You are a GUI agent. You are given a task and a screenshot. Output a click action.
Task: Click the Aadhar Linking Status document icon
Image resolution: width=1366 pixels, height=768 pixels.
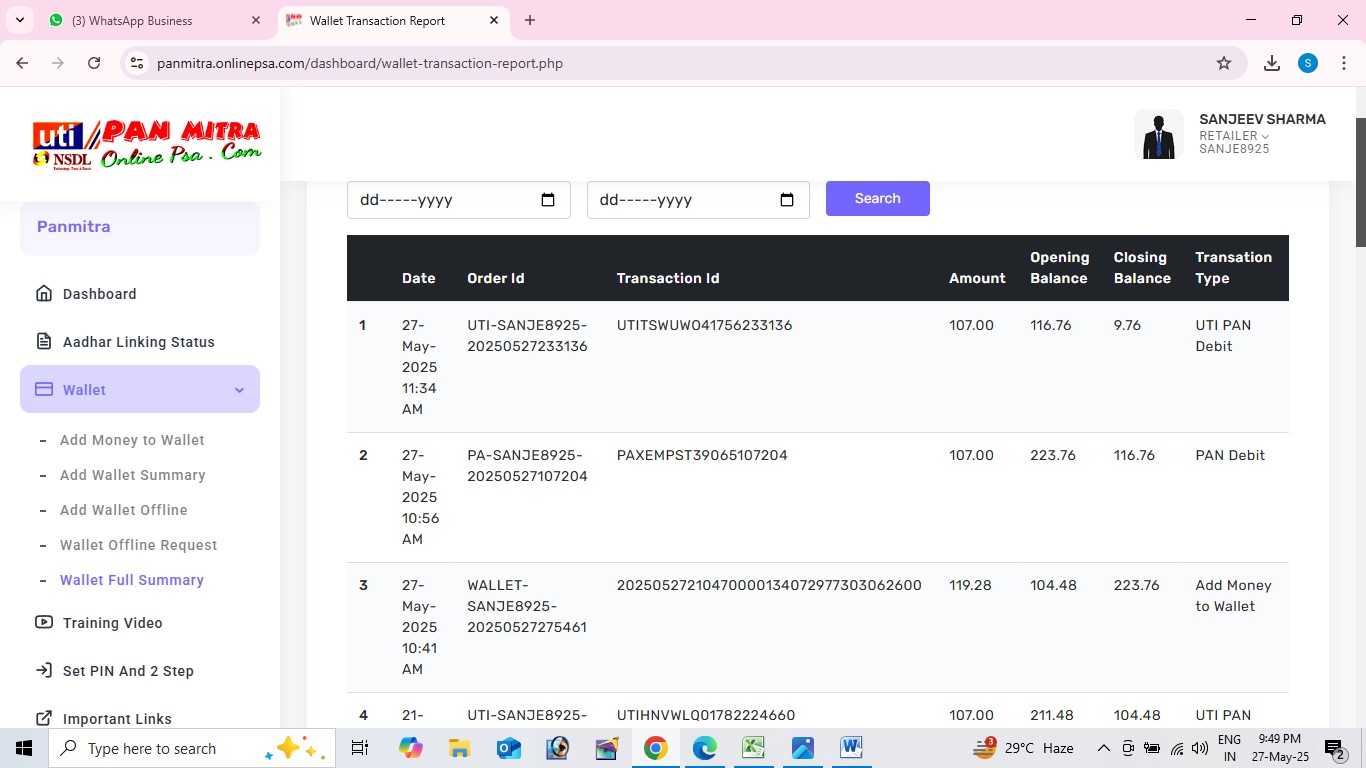pos(44,342)
